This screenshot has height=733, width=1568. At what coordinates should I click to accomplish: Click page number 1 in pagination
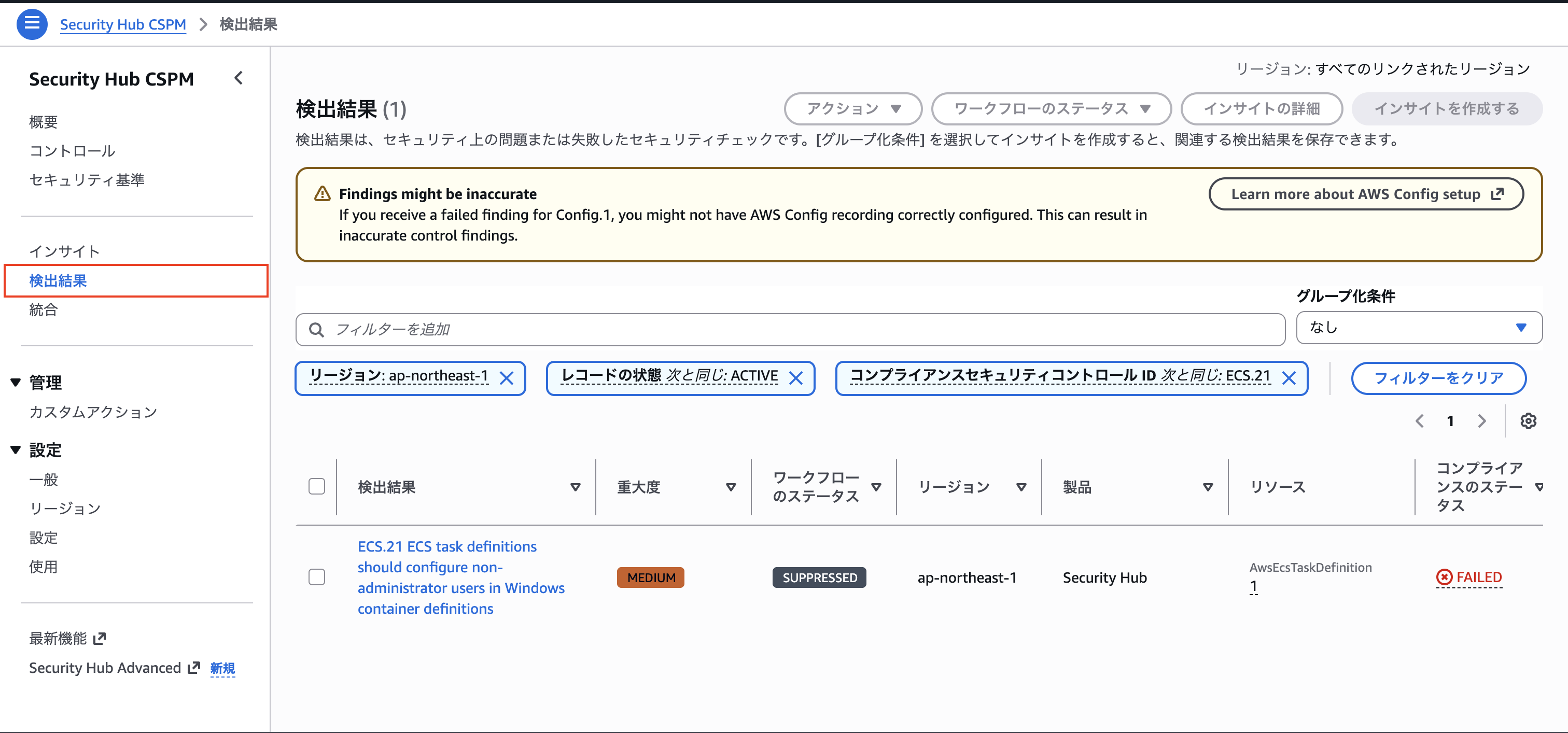[x=1450, y=421]
